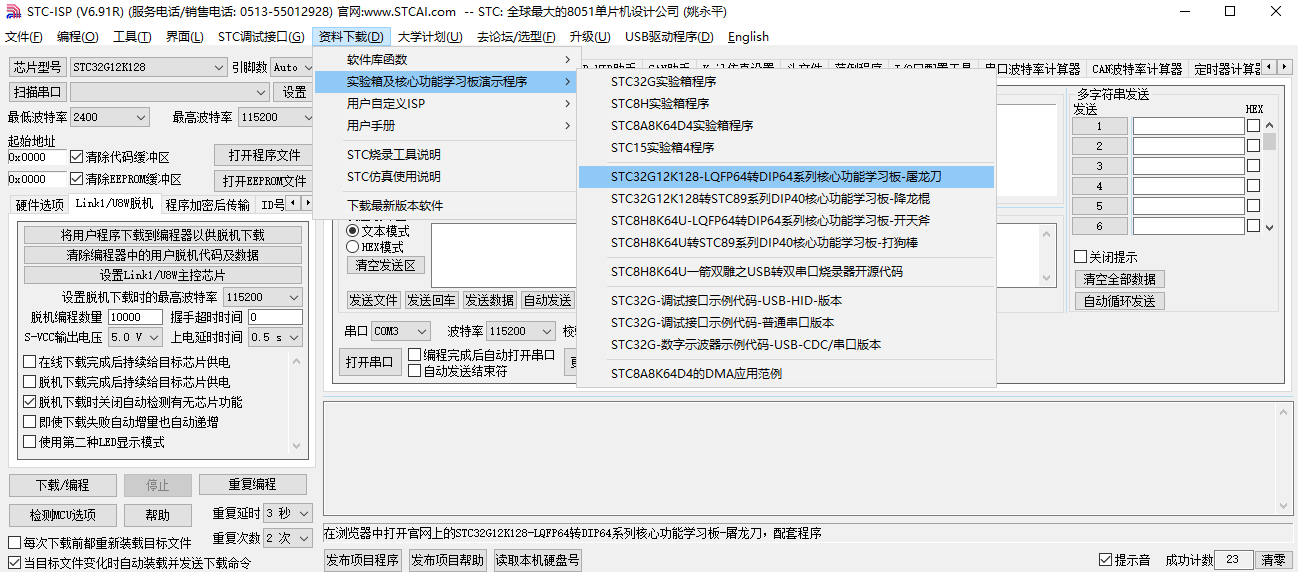Click the 读取本机硬盘号 button
Screen dimensions: 1298x572
click(x=538, y=560)
